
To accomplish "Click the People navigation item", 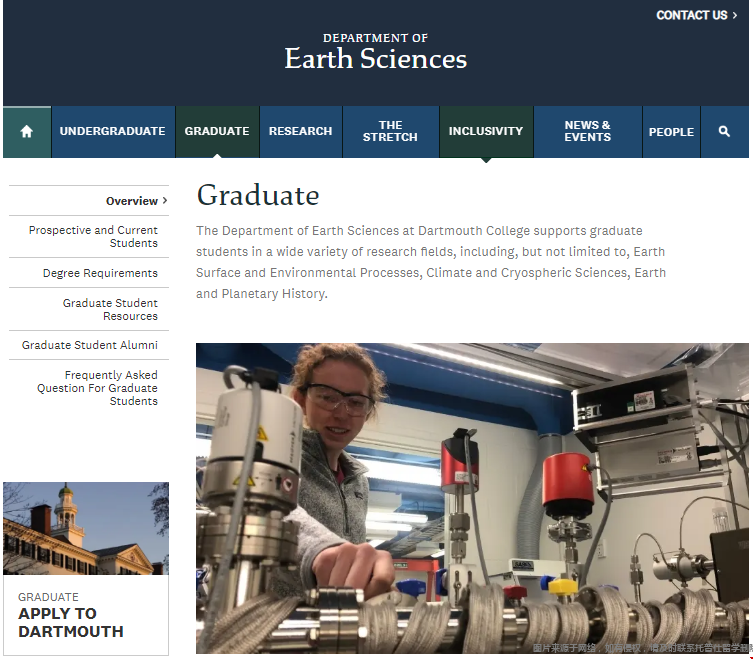I will click(671, 132).
